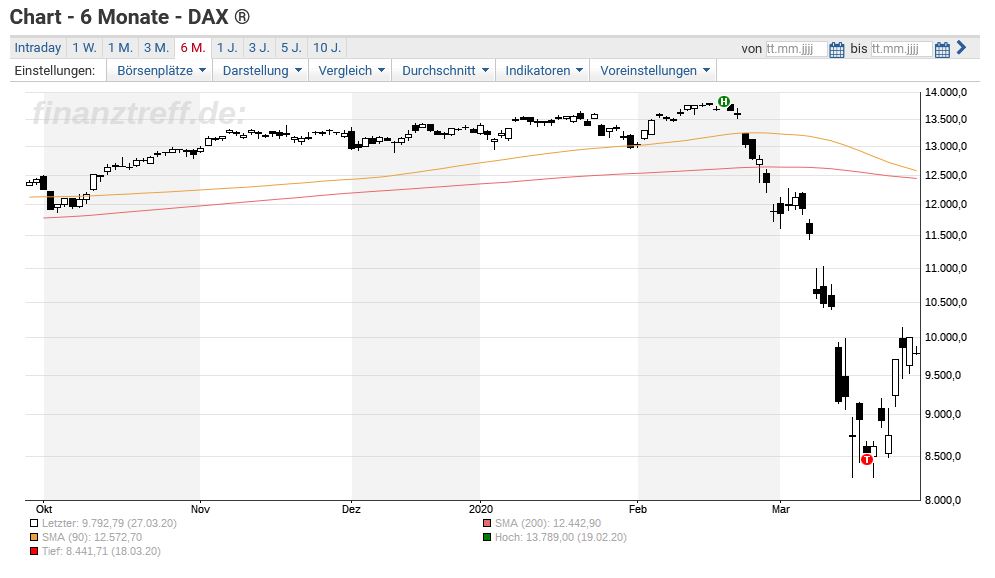The width and height of the screenshot is (995, 578).
Task: Switch to the 3 J. timeframe tab
Action: pos(259,48)
